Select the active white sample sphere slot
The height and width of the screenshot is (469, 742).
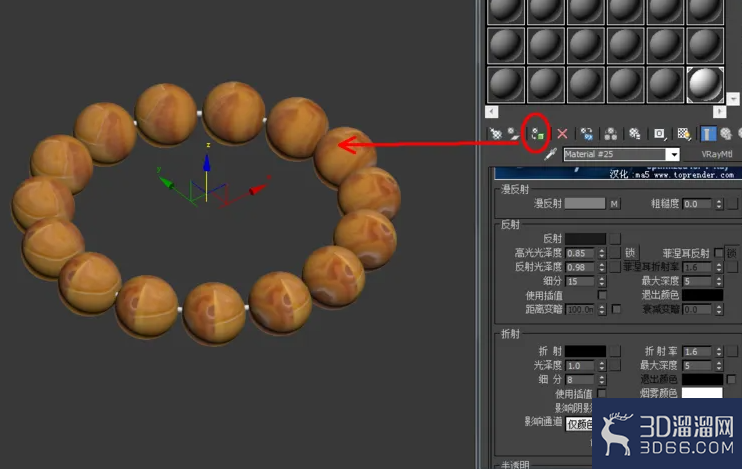coord(705,84)
